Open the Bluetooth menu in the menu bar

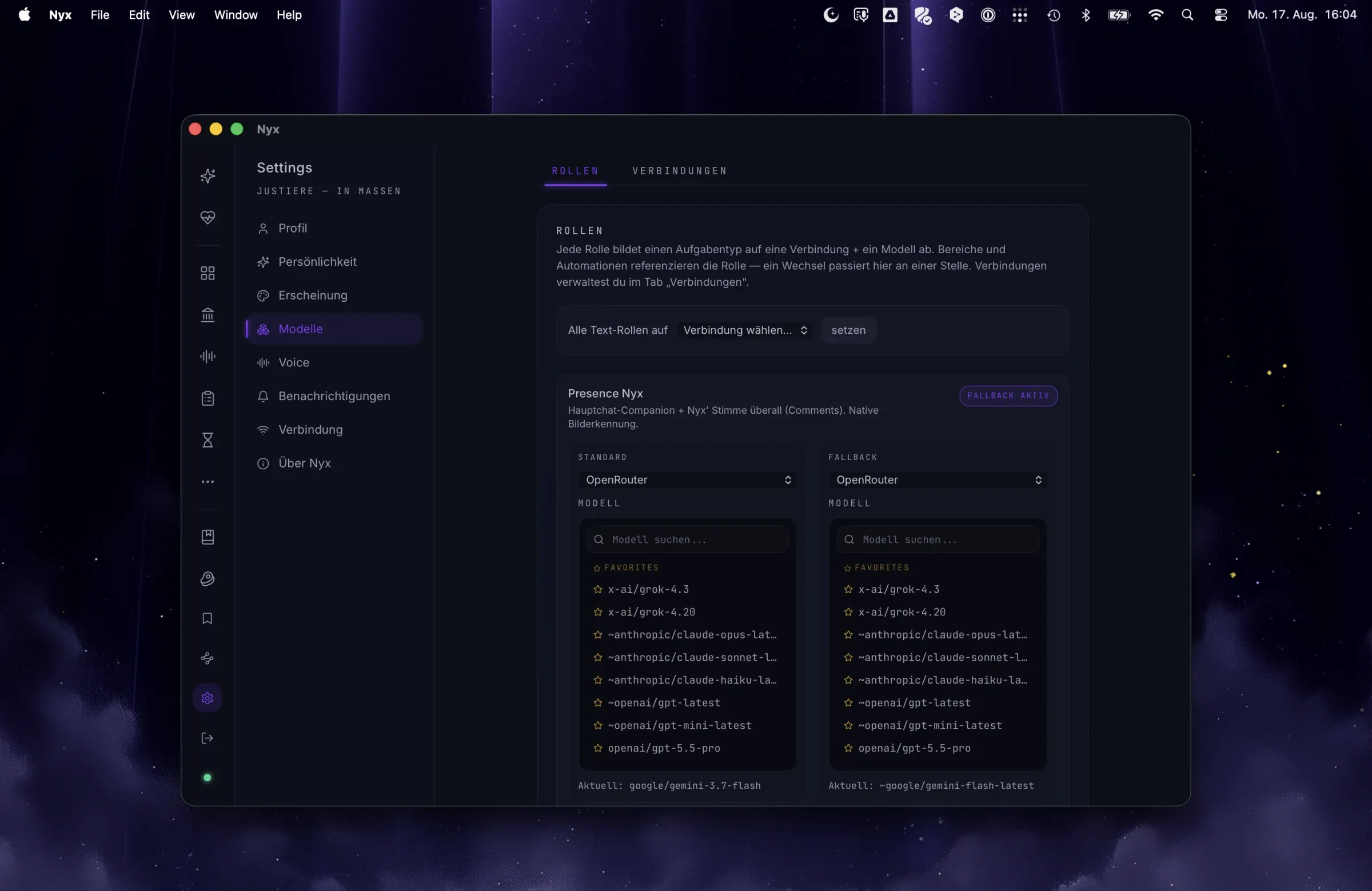(x=1086, y=15)
